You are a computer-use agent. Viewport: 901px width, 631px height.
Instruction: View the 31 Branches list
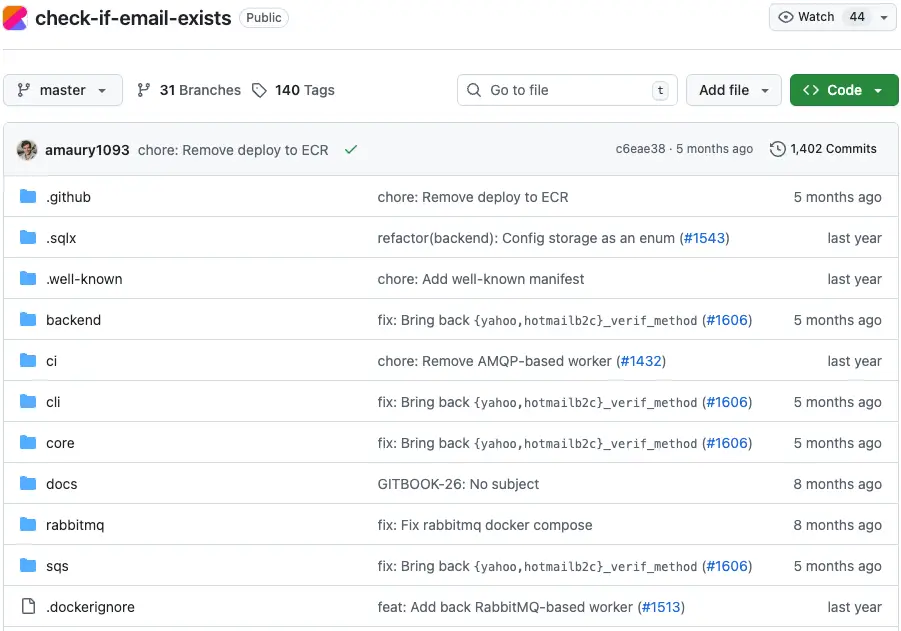[189, 90]
